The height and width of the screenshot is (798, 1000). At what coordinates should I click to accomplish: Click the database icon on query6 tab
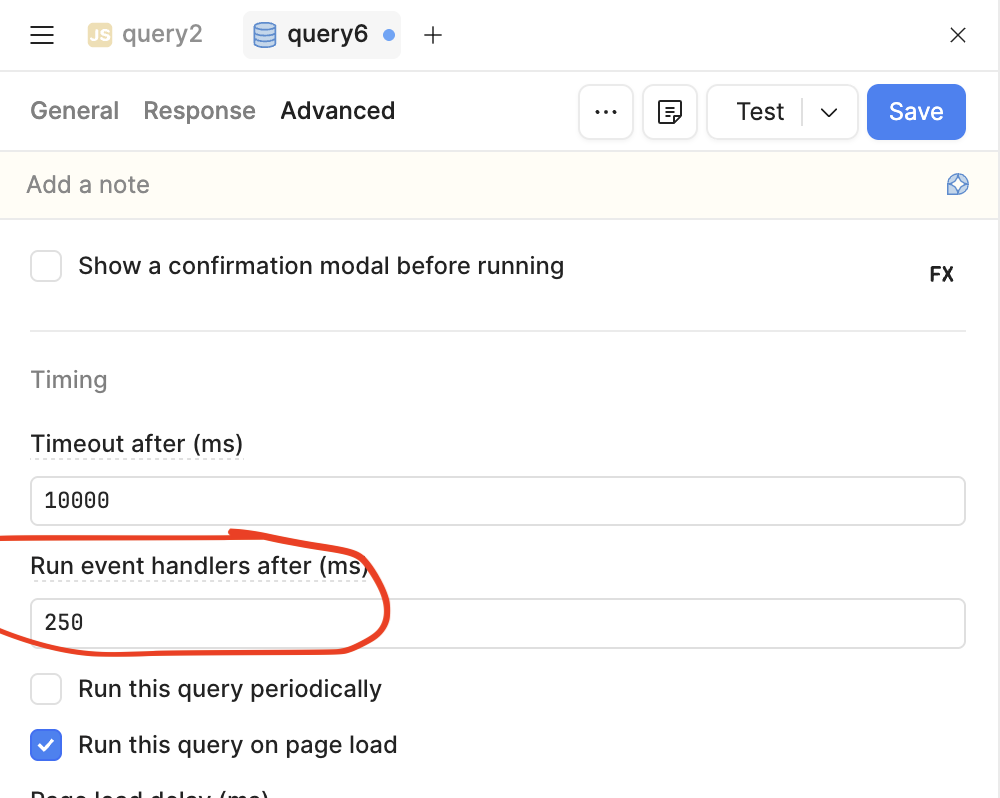point(265,36)
